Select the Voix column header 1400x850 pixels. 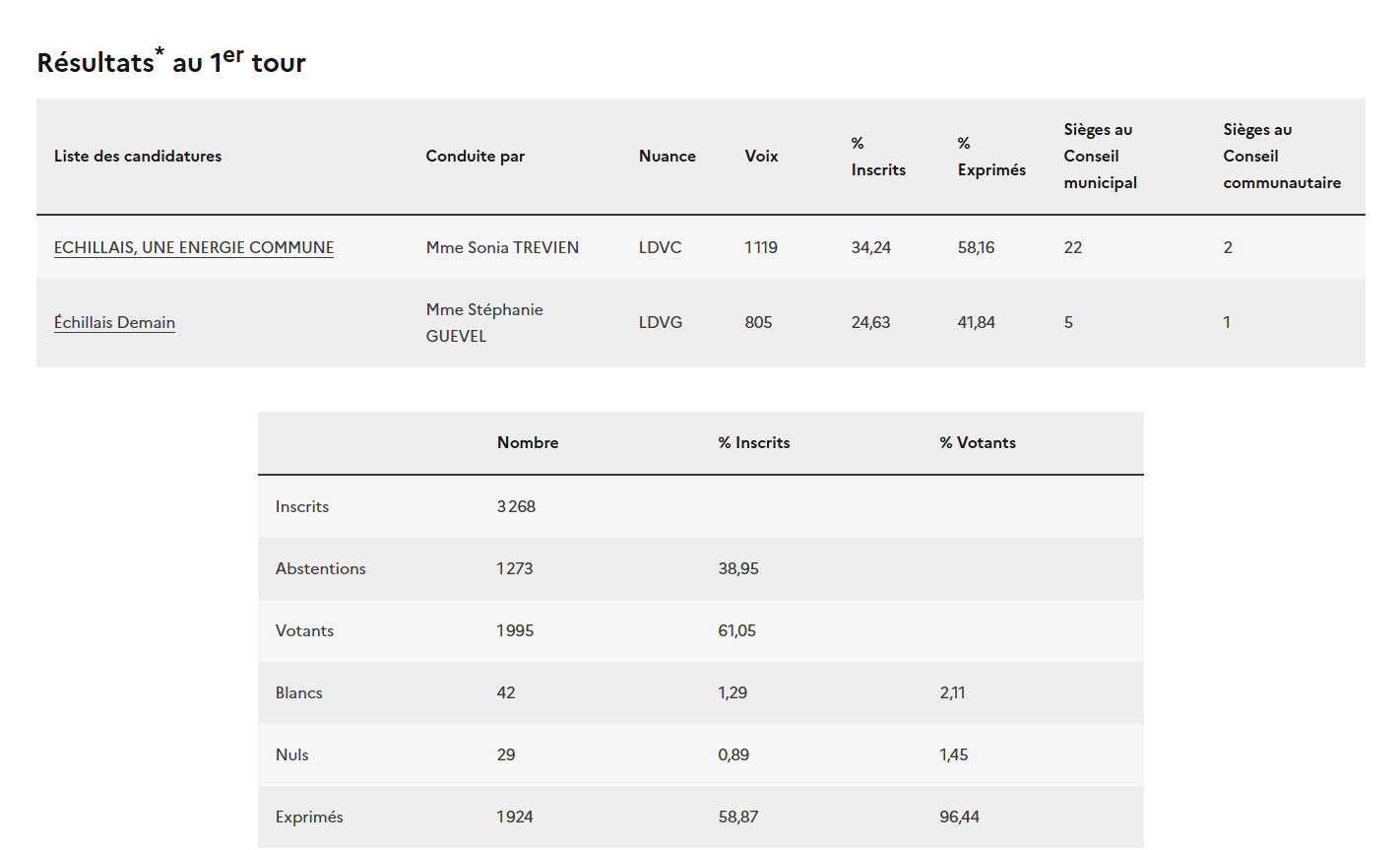[x=761, y=156]
